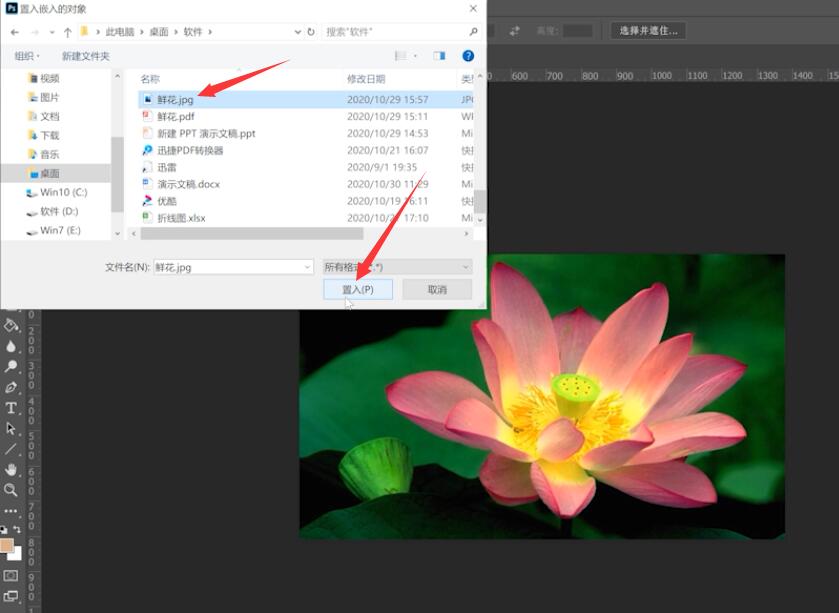Swap foreground and background colors
This screenshot has width=839, height=613.
[x=17, y=529]
